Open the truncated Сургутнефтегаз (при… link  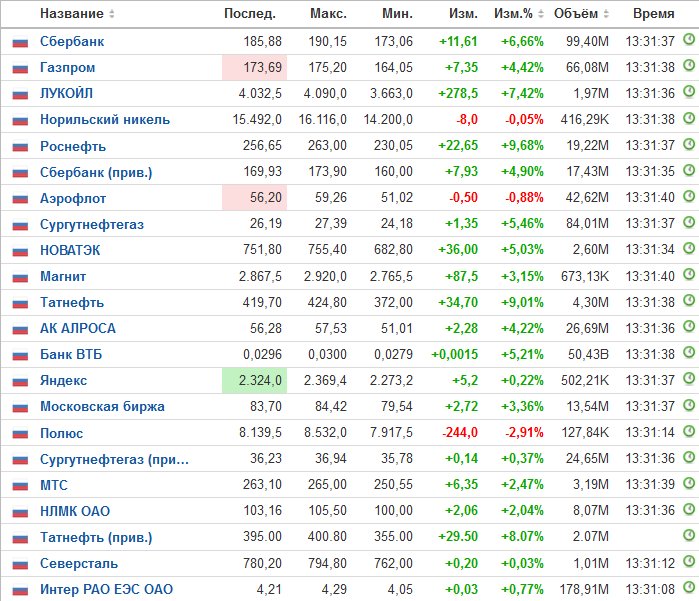115,459
